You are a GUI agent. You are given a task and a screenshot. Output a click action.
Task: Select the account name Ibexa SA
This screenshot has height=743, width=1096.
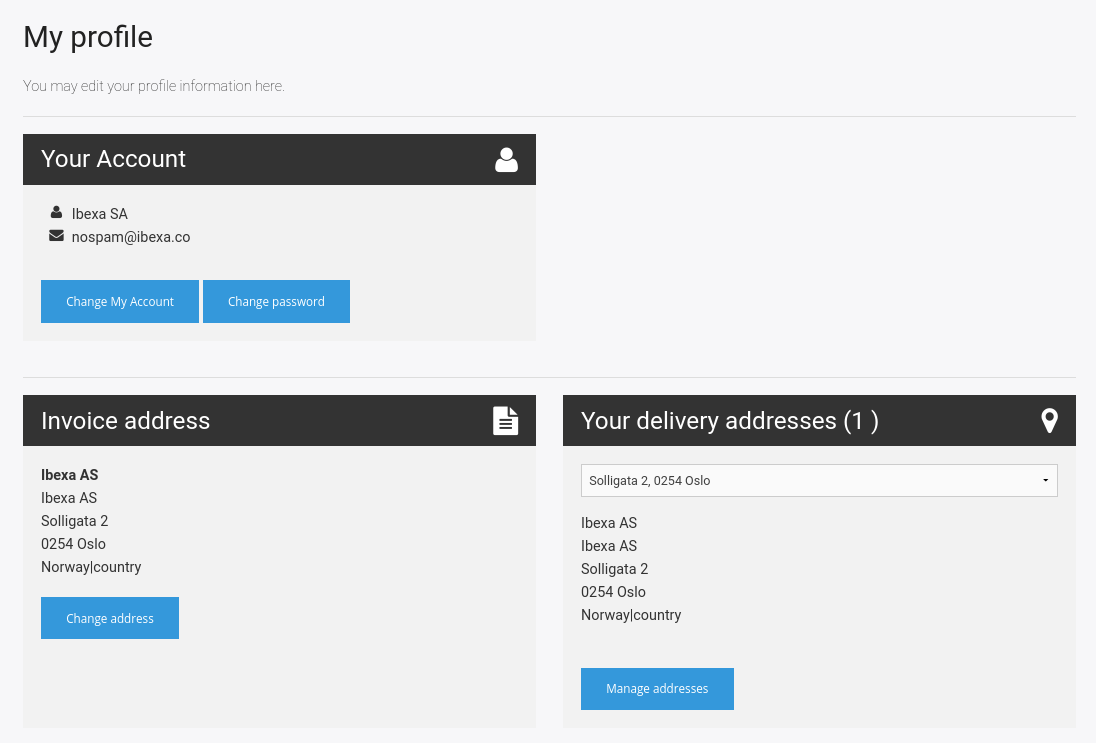click(x=100, y=214)
